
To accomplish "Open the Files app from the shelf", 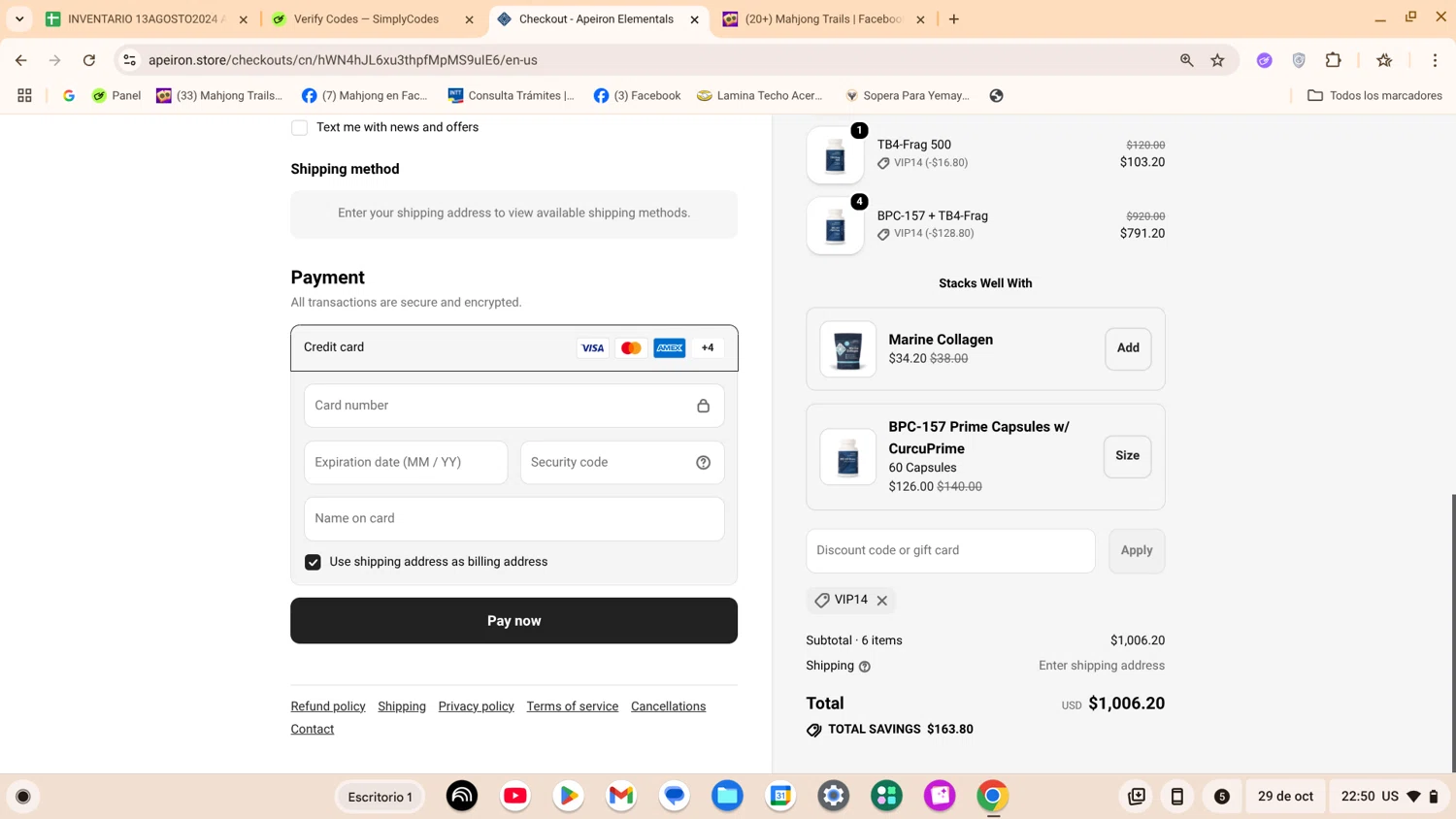I will pyautogui.click(x=727, y=796).
